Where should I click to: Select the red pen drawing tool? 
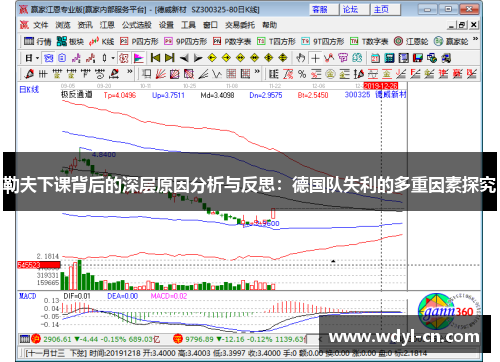tap(29, 74)
